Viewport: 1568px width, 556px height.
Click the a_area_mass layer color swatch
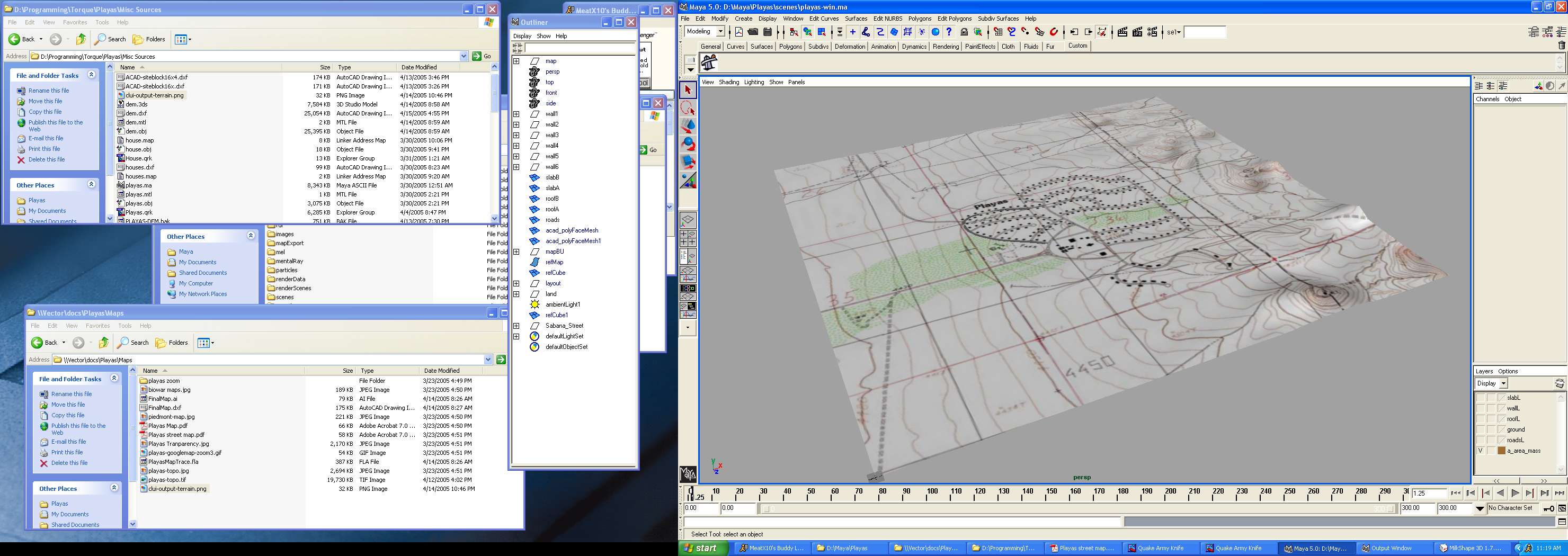(x=1501, y=451)
